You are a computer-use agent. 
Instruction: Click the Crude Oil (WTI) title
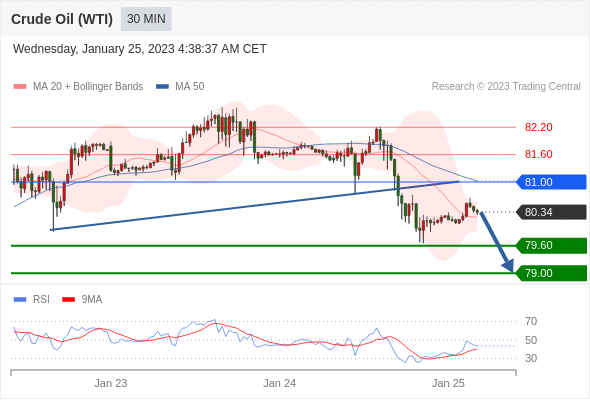click(x=62, y=19)
